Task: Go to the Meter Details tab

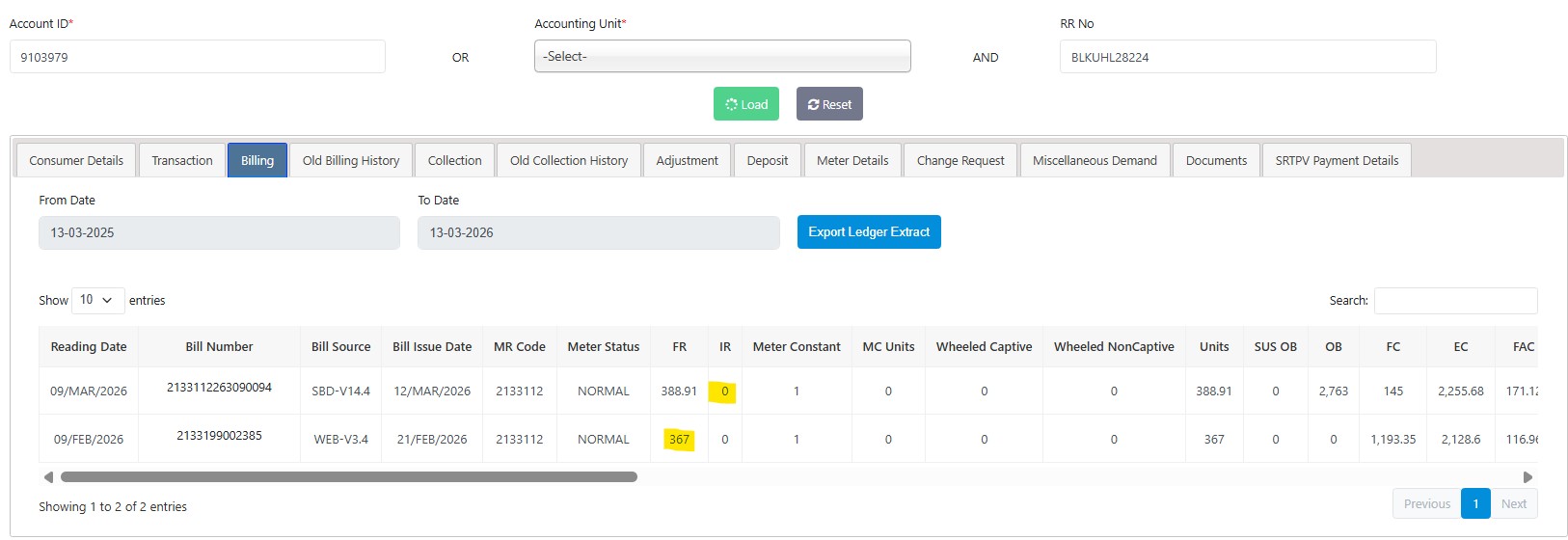Action: click(x=852, y=160)
